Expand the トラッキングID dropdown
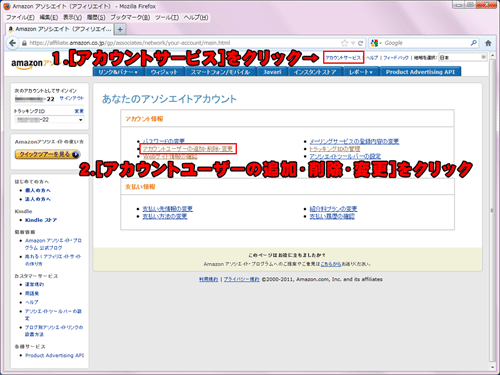The image size is (500, 375). point(49,120)
